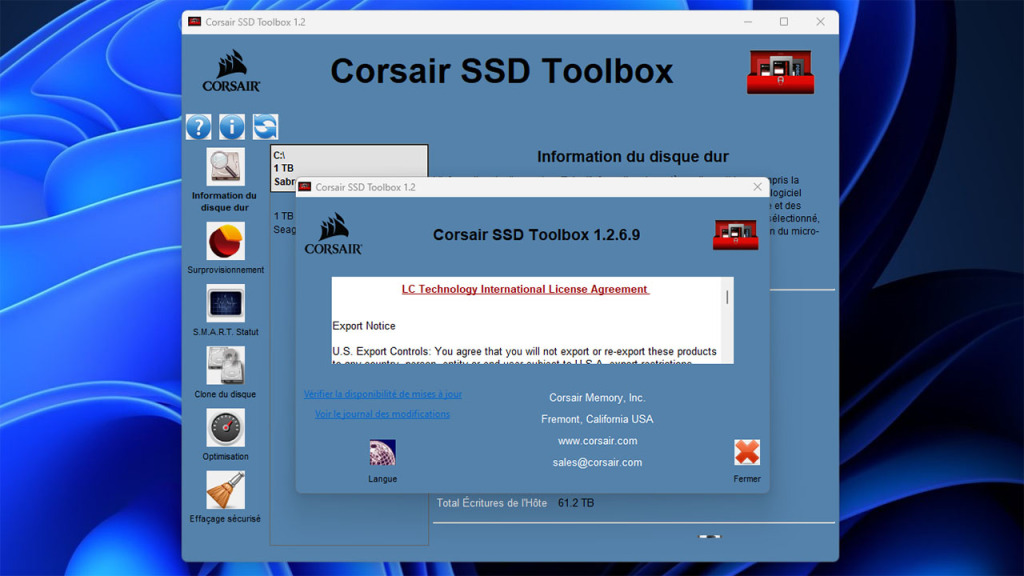
Task: Open S.M.A.R.T. Statut monitor icon
Action: click(x=225, y=303)
